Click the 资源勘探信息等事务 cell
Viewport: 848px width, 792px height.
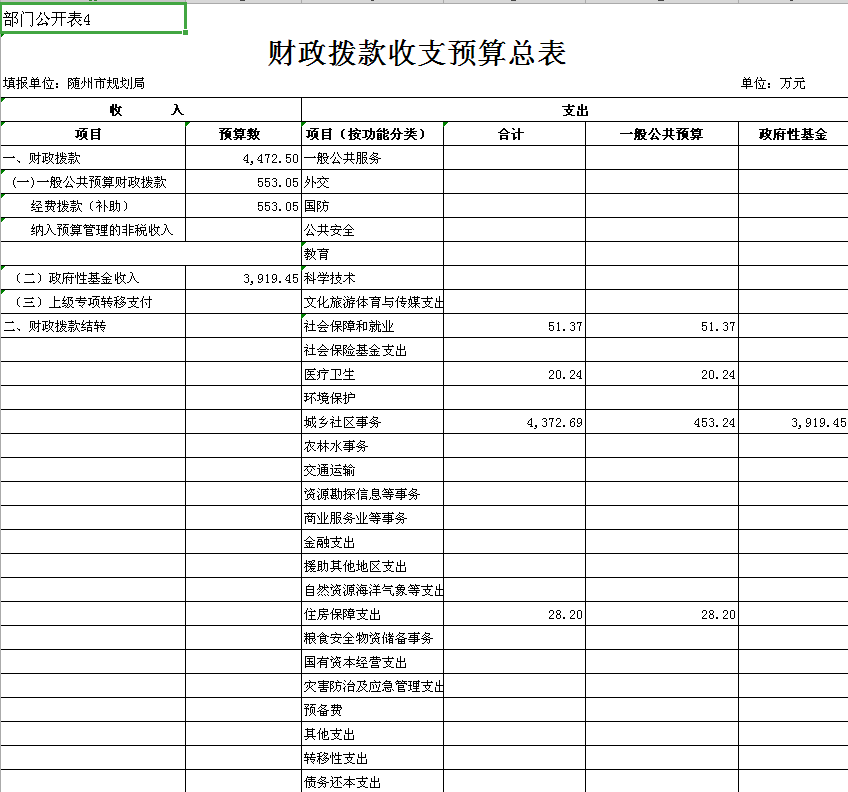pyautogui.click(x=373, y=494)
